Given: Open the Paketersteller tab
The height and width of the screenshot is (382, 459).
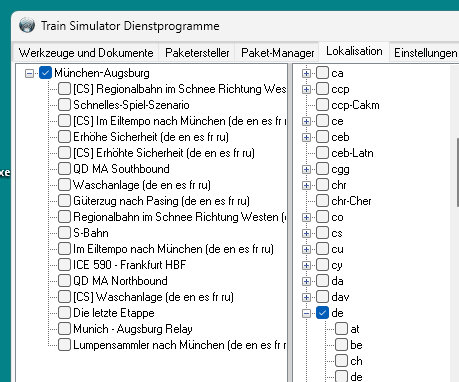Looking at the screenshot, I should click(x=197, y=53).
